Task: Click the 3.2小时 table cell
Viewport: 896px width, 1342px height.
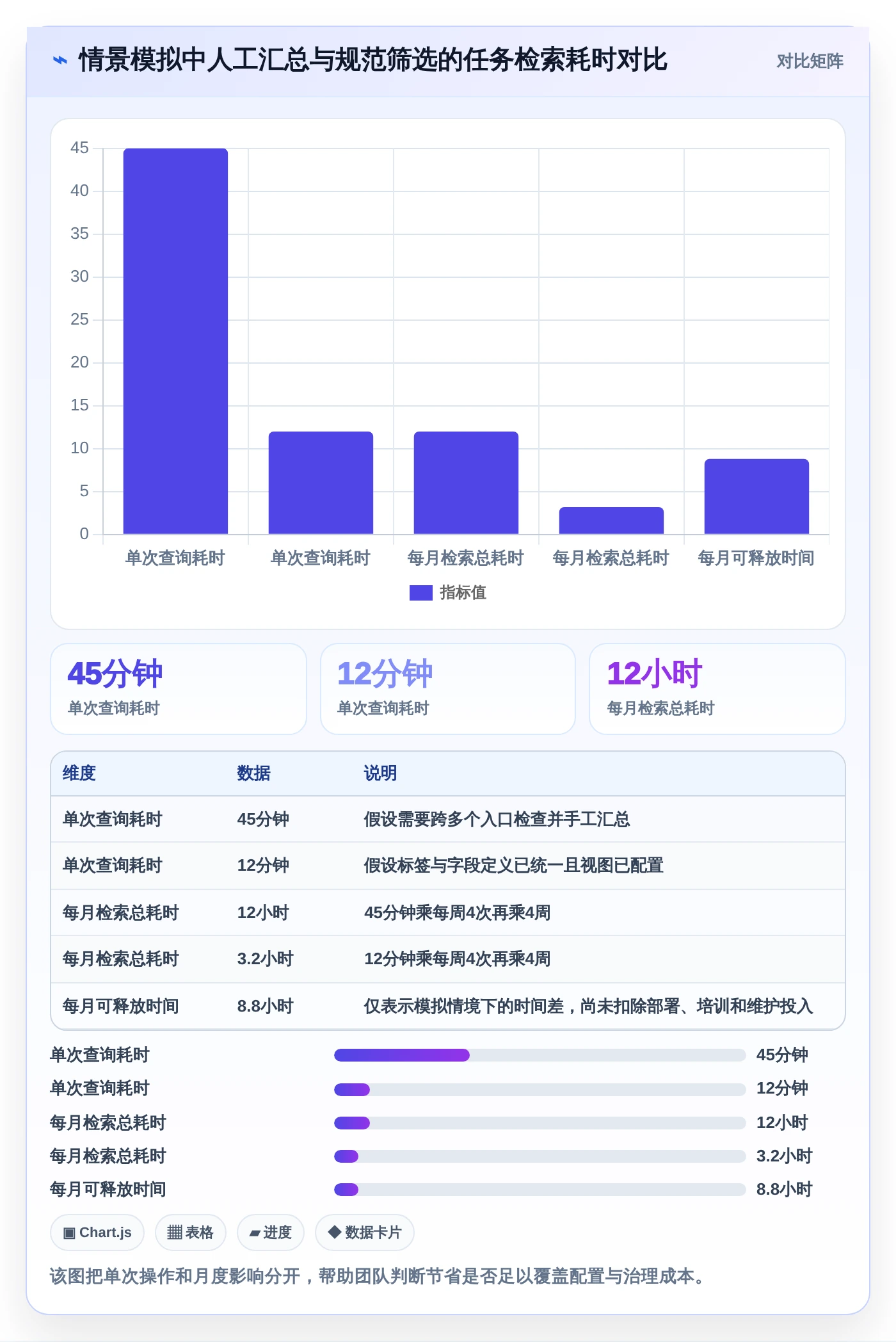Action: [265, 959]
